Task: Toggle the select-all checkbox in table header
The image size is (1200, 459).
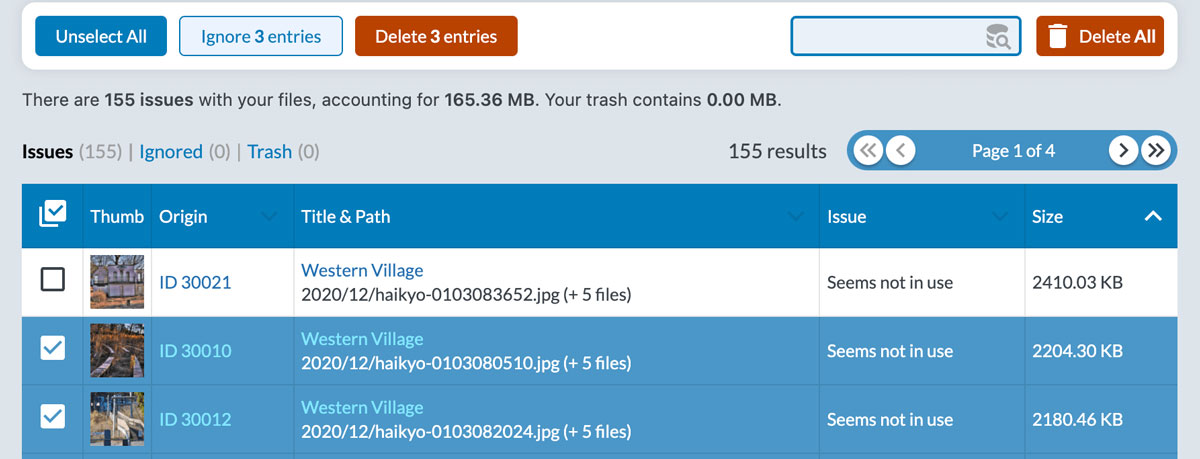Action: click(x=52, y=215)
